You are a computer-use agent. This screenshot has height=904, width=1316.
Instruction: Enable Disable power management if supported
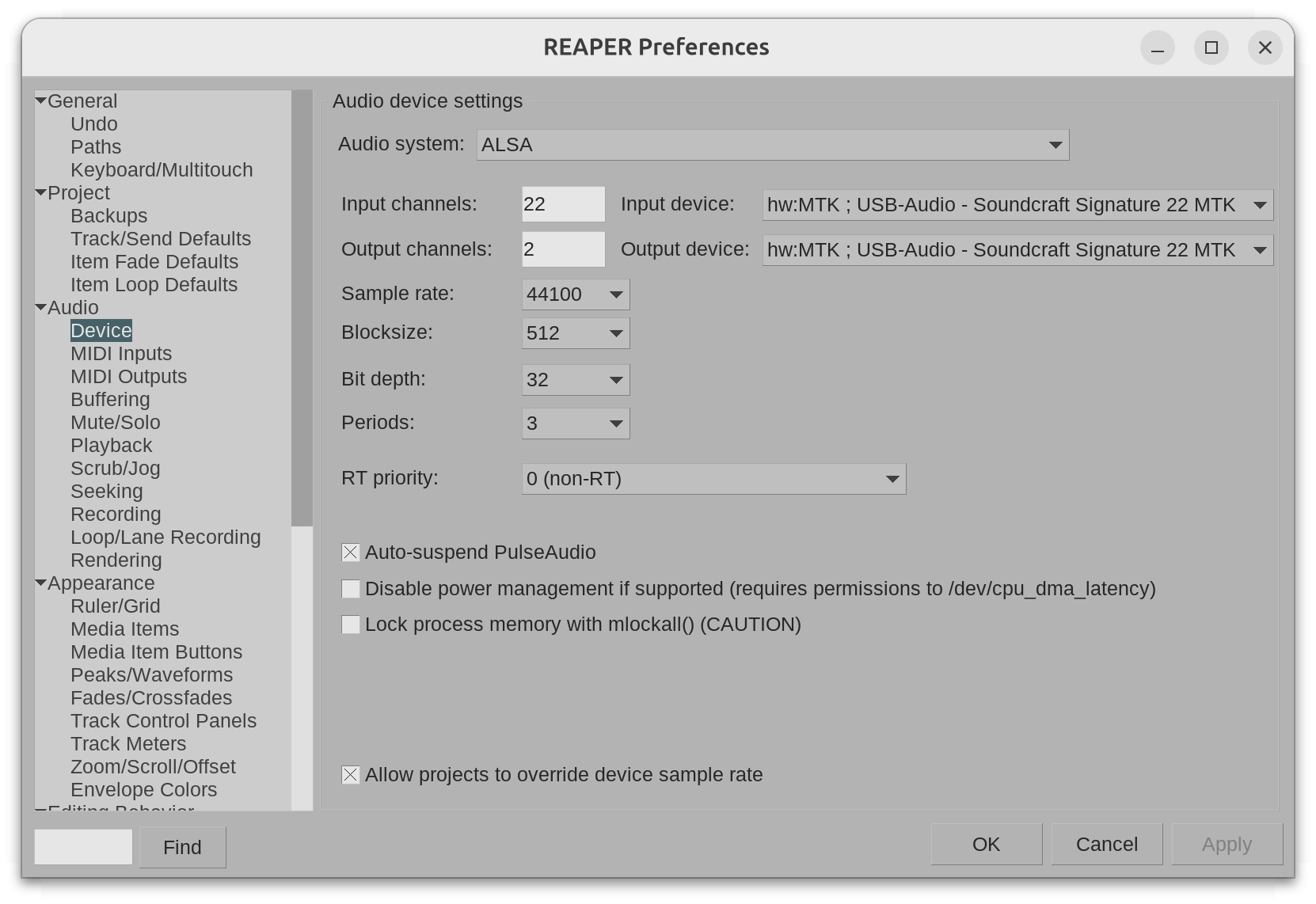[x=351, y=589]
